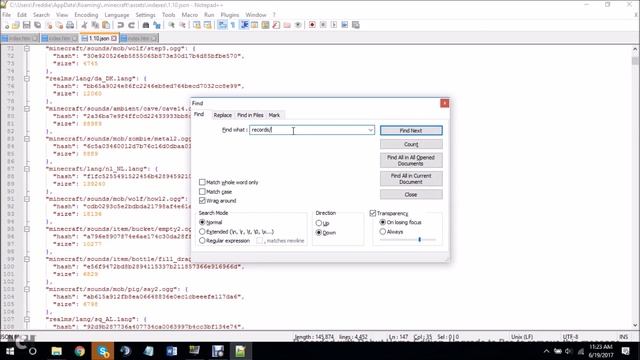Uncheck the Transparency checkbox
The width and height of the screenshot is (640, 360).
pos(373,213)
